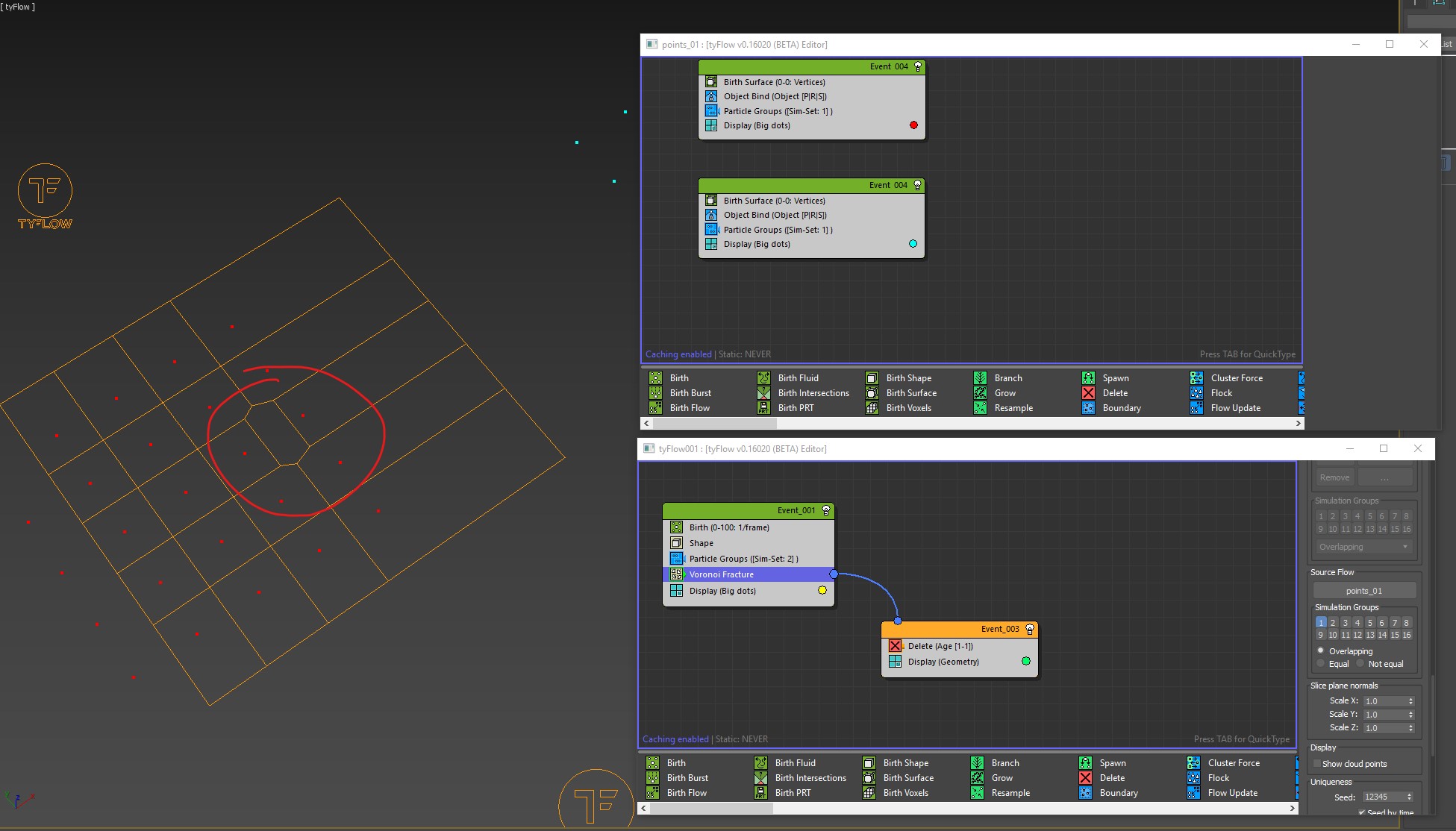The height and width of the screenshot is (831, 1456).
Task: Select Birth PRT icon in points_01 editor
Action: click(x=763, y=408)
